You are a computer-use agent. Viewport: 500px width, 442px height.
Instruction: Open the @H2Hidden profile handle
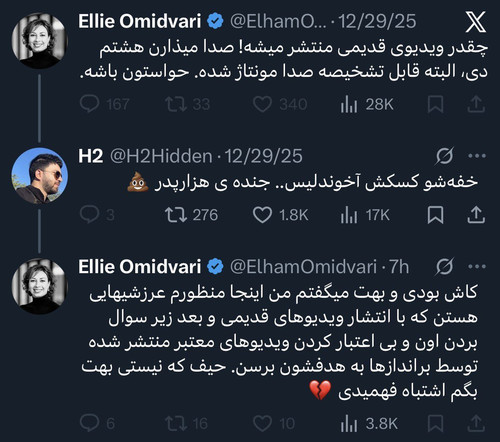[161, 156]
